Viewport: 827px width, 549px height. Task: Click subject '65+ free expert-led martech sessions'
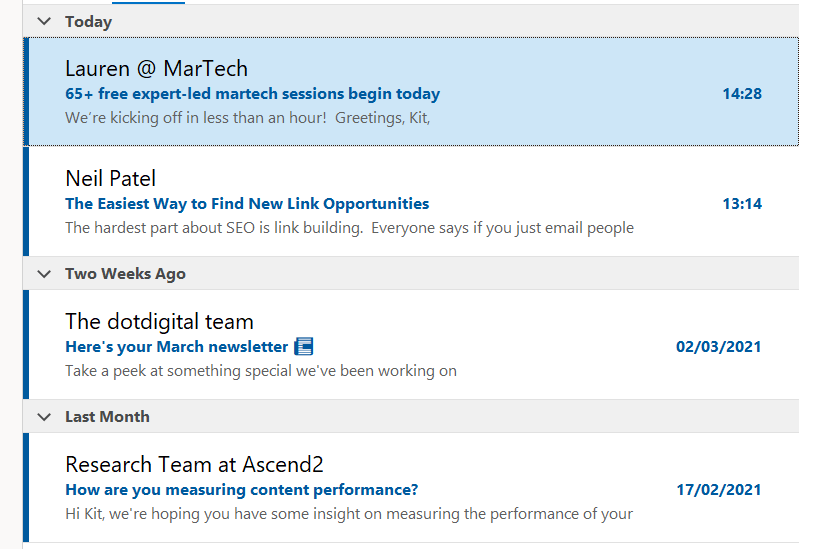(x=252, y=94)
